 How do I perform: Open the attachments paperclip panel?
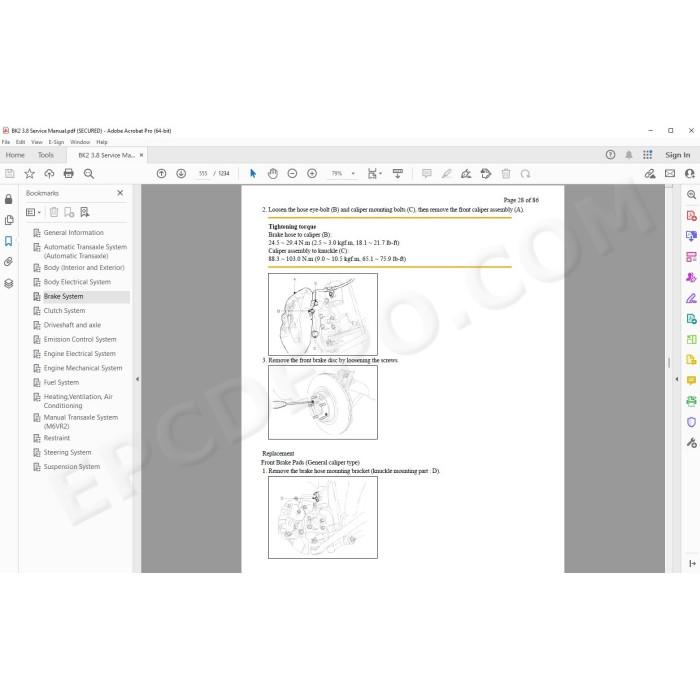pos(8,262)
